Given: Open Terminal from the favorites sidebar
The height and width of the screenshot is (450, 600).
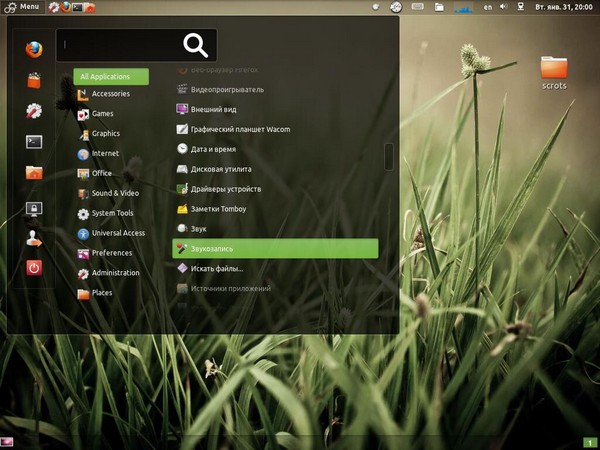Looking at the screenshot, I should click(33, 142).
